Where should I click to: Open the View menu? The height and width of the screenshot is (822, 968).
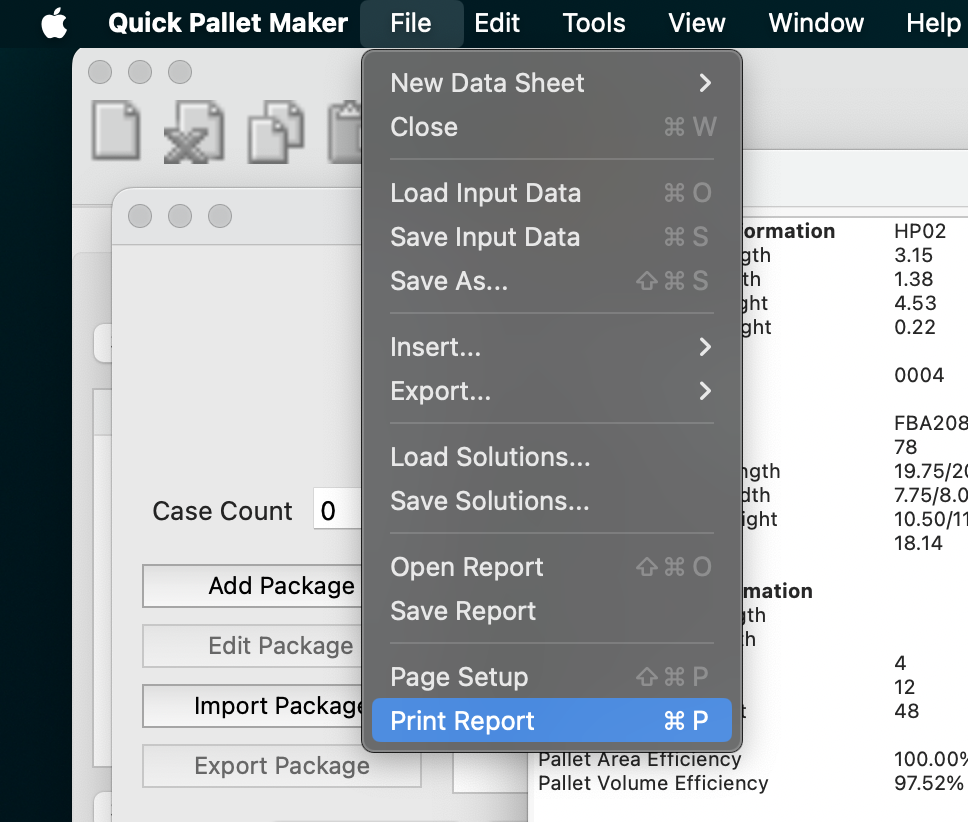[696, 23]
